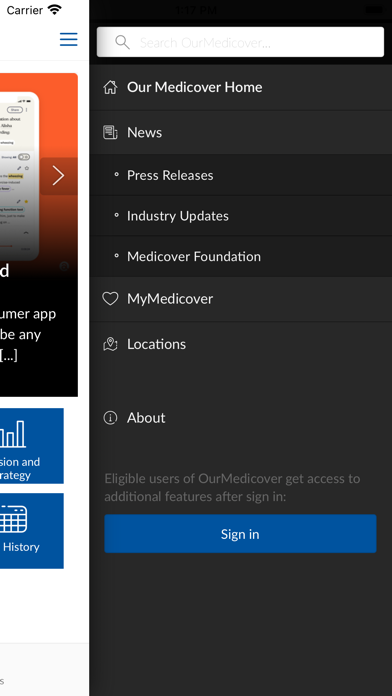Screen dimensions: 392x696
Task: Click the calendar grid History icon
Action: tap(13, 519)
